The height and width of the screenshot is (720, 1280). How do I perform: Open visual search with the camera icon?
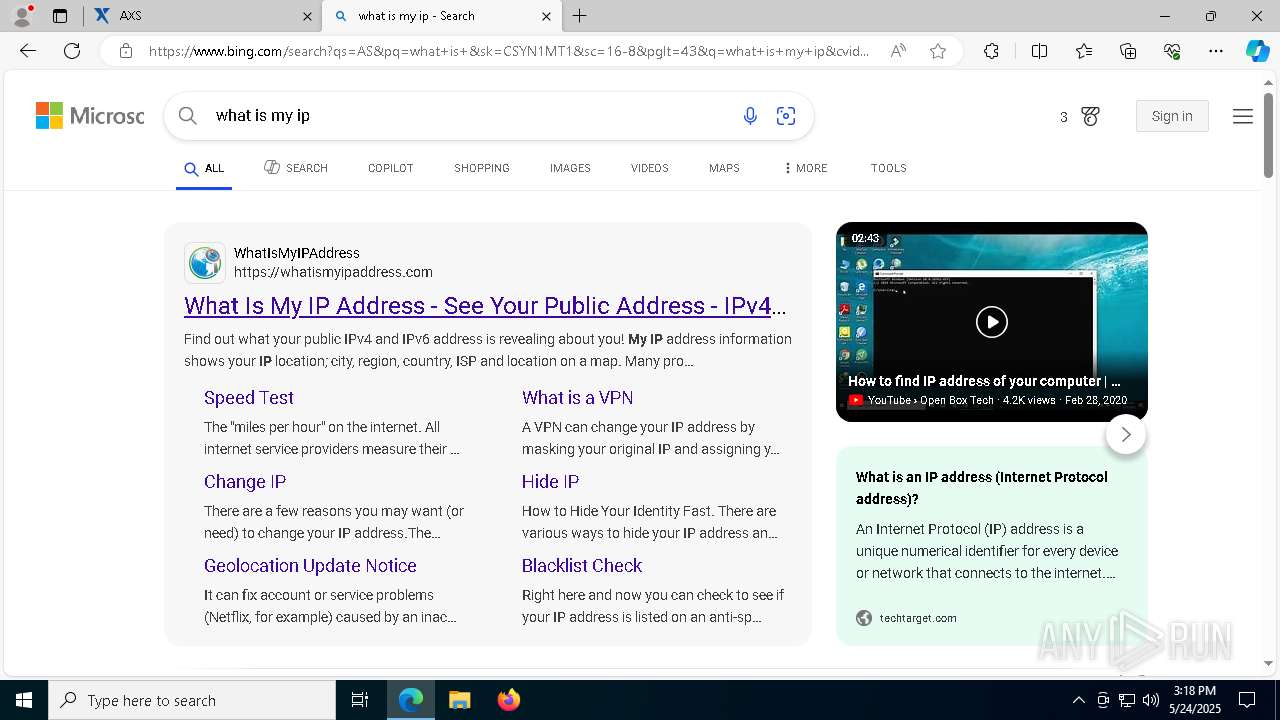pos(786,116)
